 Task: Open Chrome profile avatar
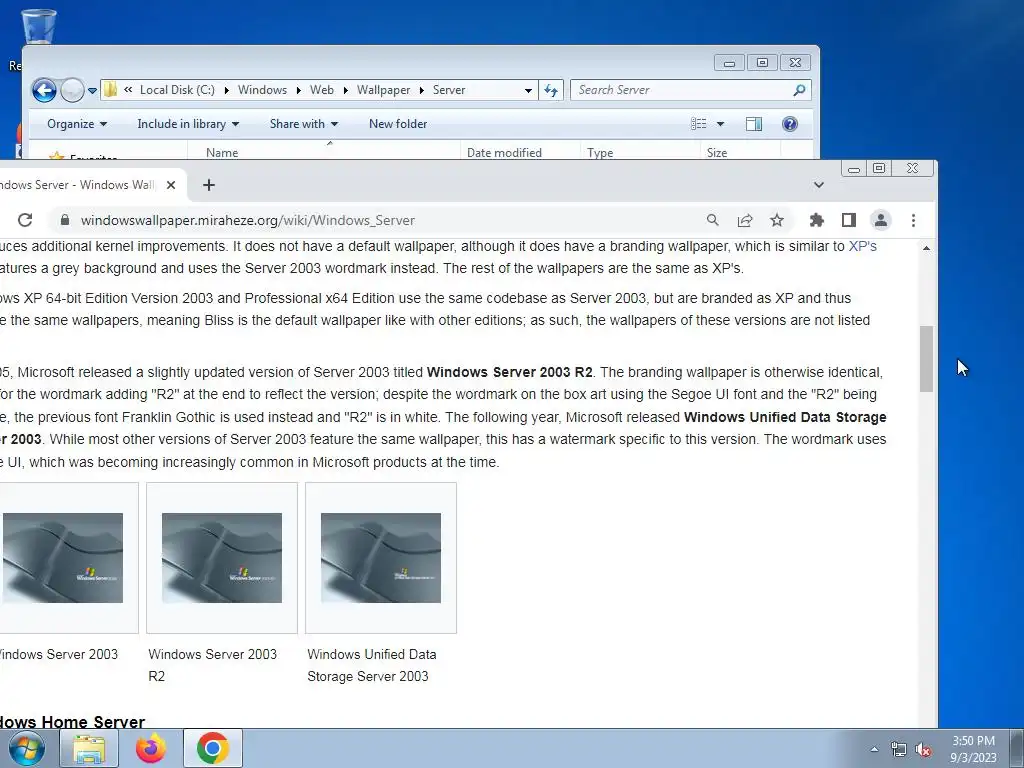(x=881, y=220)
